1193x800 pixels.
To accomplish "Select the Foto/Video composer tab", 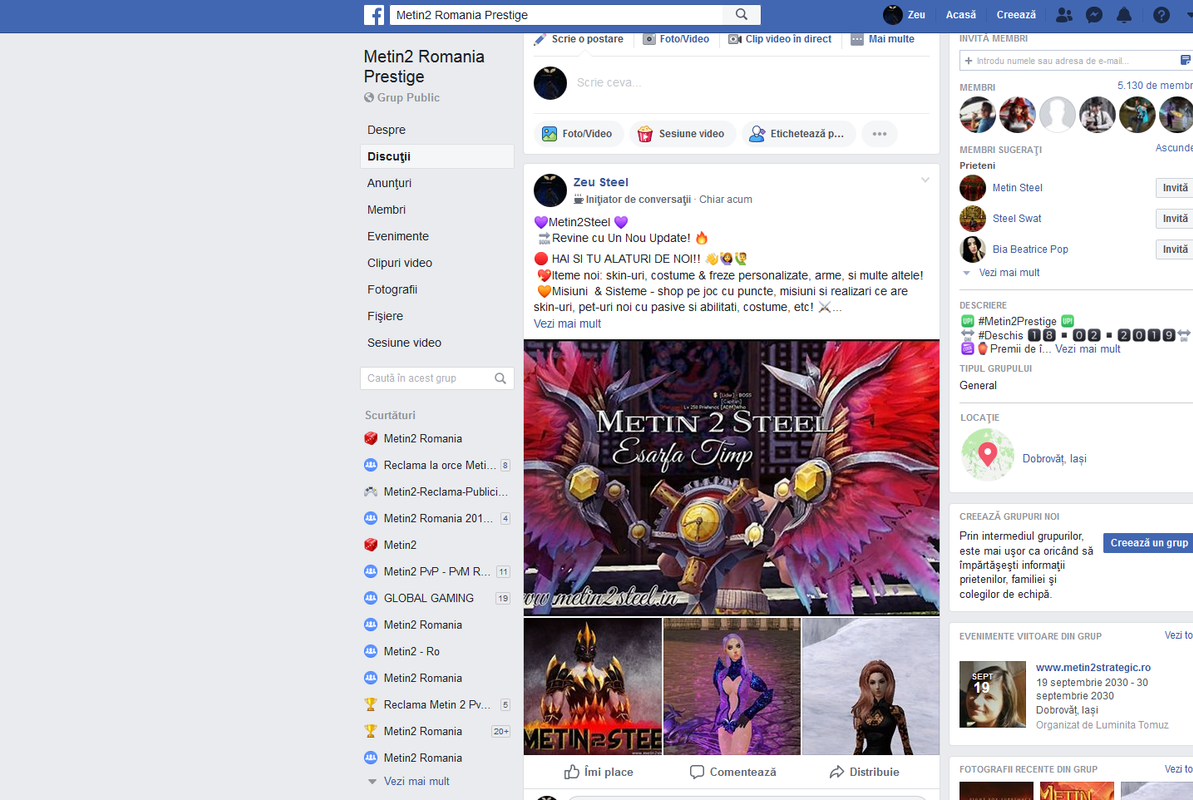I will point(676,39).
